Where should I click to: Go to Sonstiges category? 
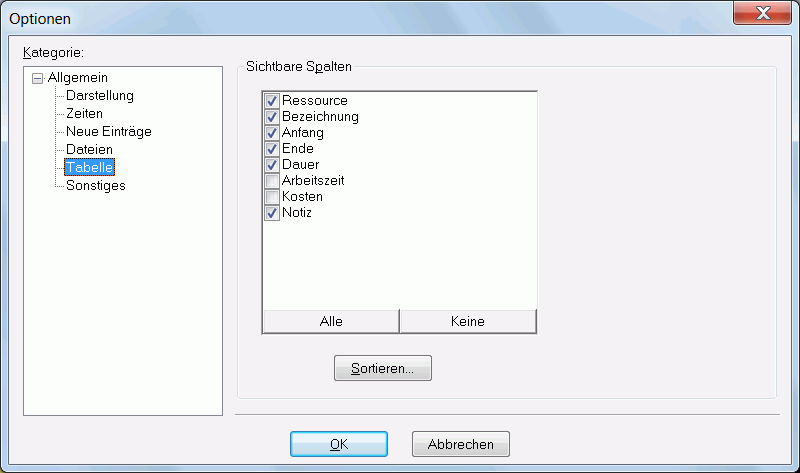click(x=95, y=185)
